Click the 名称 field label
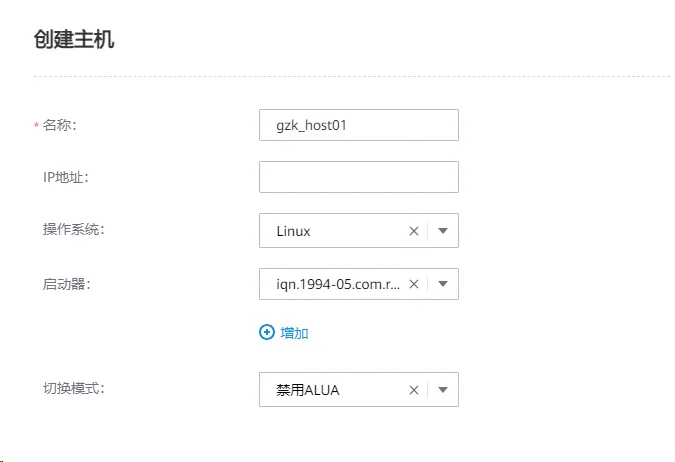The image size is (675, 462). [x=60, y=125]
